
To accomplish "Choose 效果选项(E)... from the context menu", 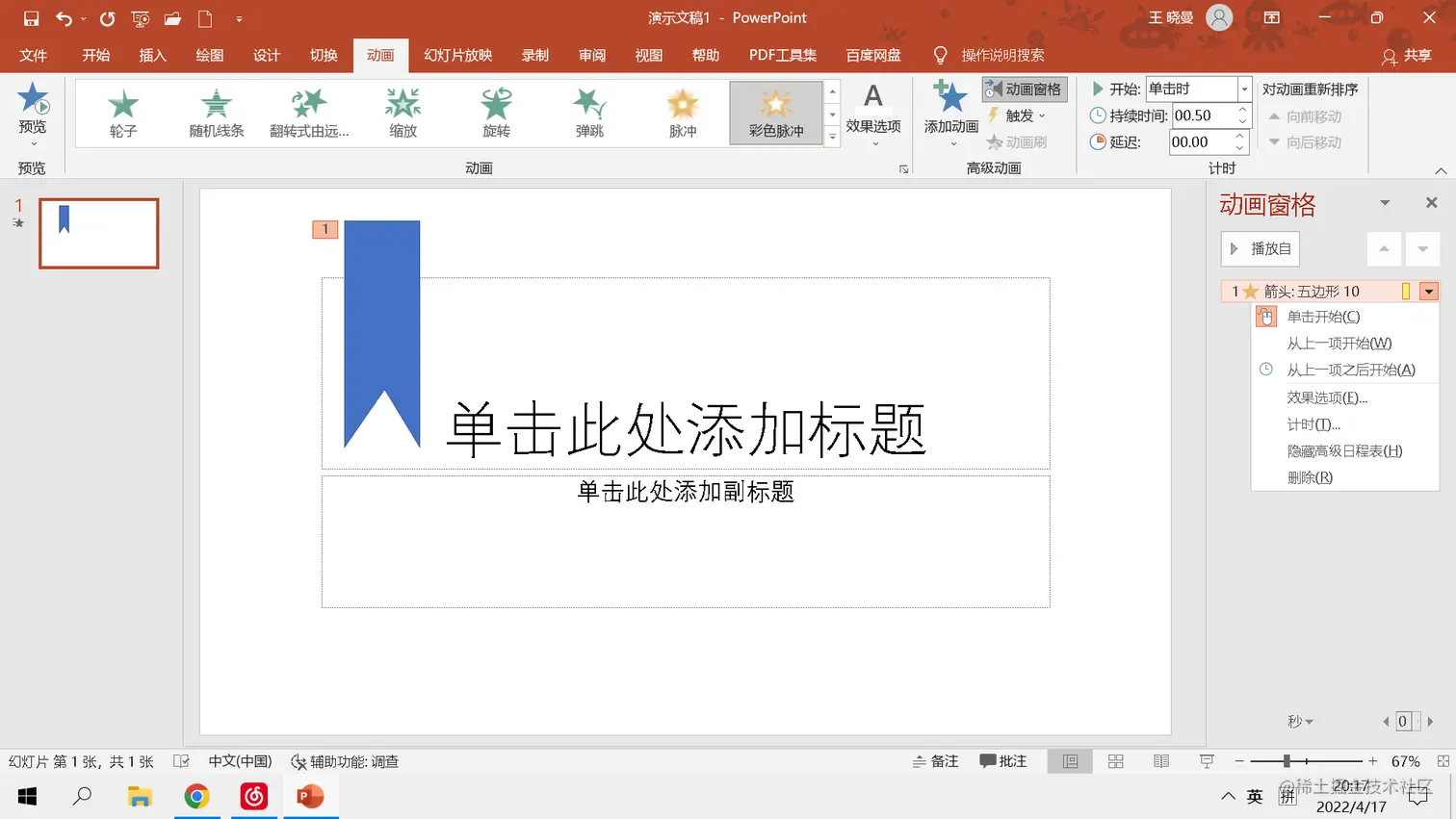I will (x=1345, y=397).
